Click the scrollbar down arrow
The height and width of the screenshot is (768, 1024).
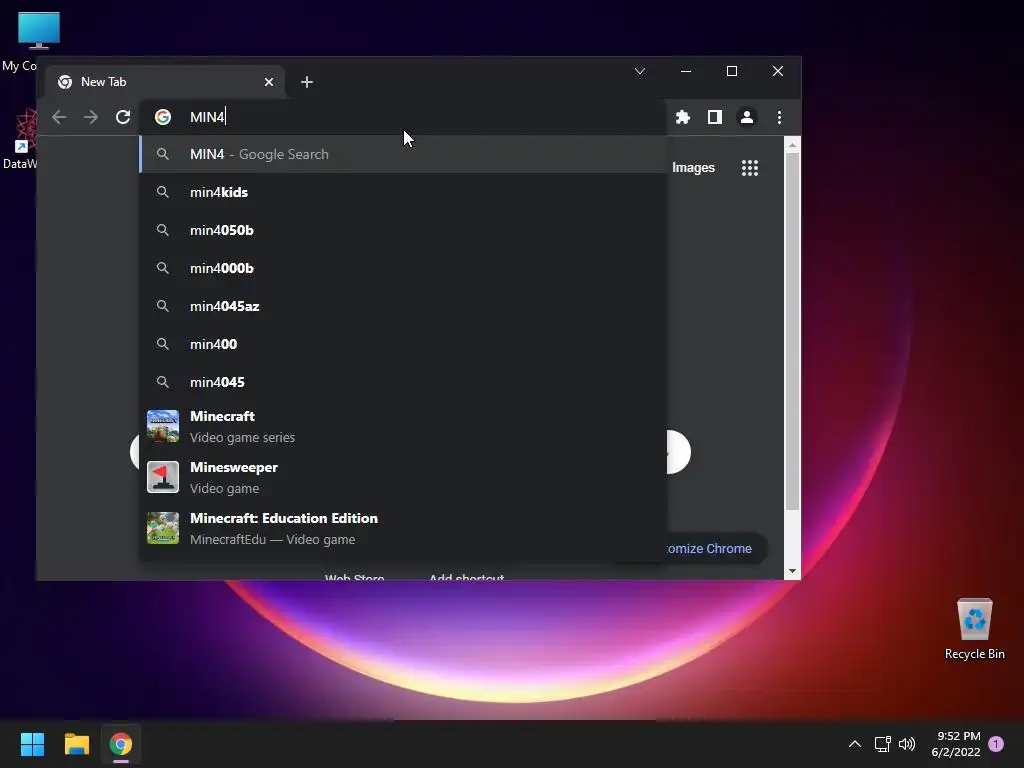point(792,571)
